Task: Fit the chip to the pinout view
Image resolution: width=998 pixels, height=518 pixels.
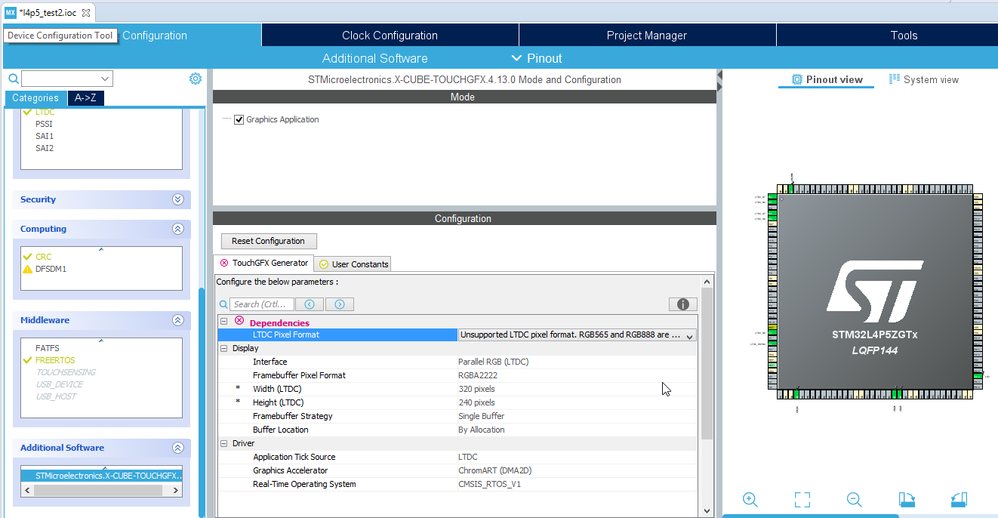Action: pyautogui.click(x=803, y=500)
